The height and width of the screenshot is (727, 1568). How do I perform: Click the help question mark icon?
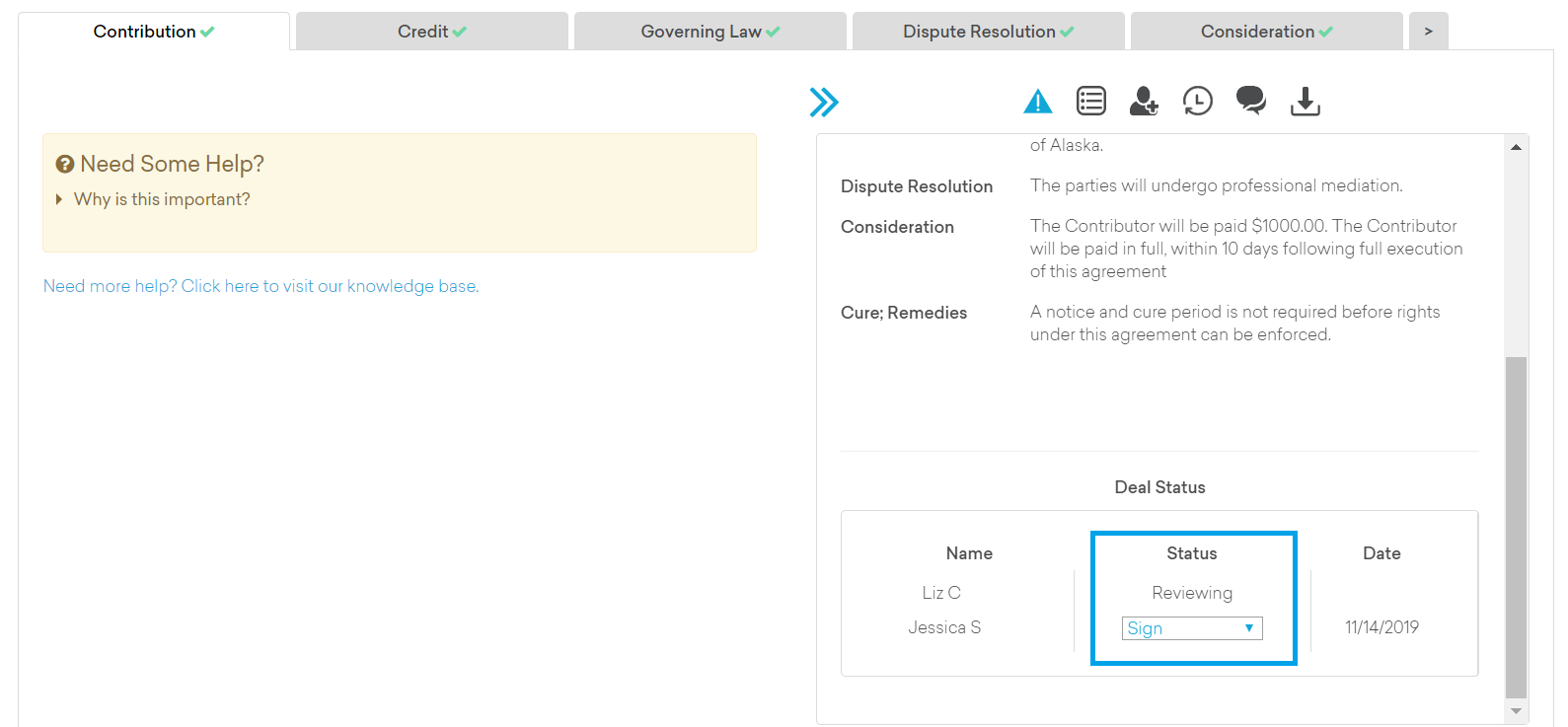click(x=65, y=164)
